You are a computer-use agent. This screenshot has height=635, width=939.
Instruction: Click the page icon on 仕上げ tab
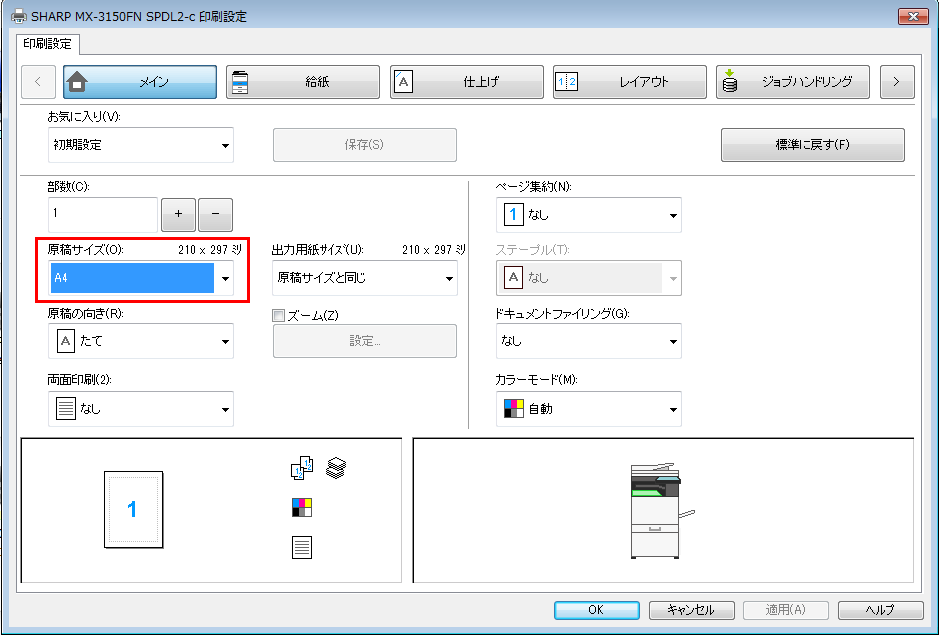pos(404,82)
